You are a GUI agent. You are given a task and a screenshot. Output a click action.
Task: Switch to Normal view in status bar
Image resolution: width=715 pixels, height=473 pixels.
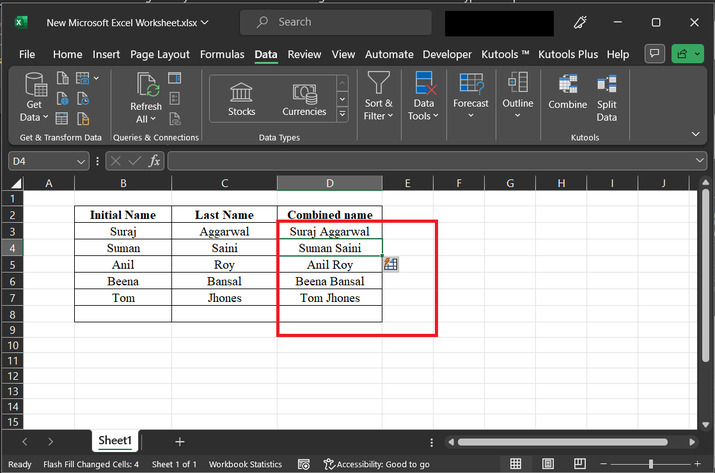(516, 464)
